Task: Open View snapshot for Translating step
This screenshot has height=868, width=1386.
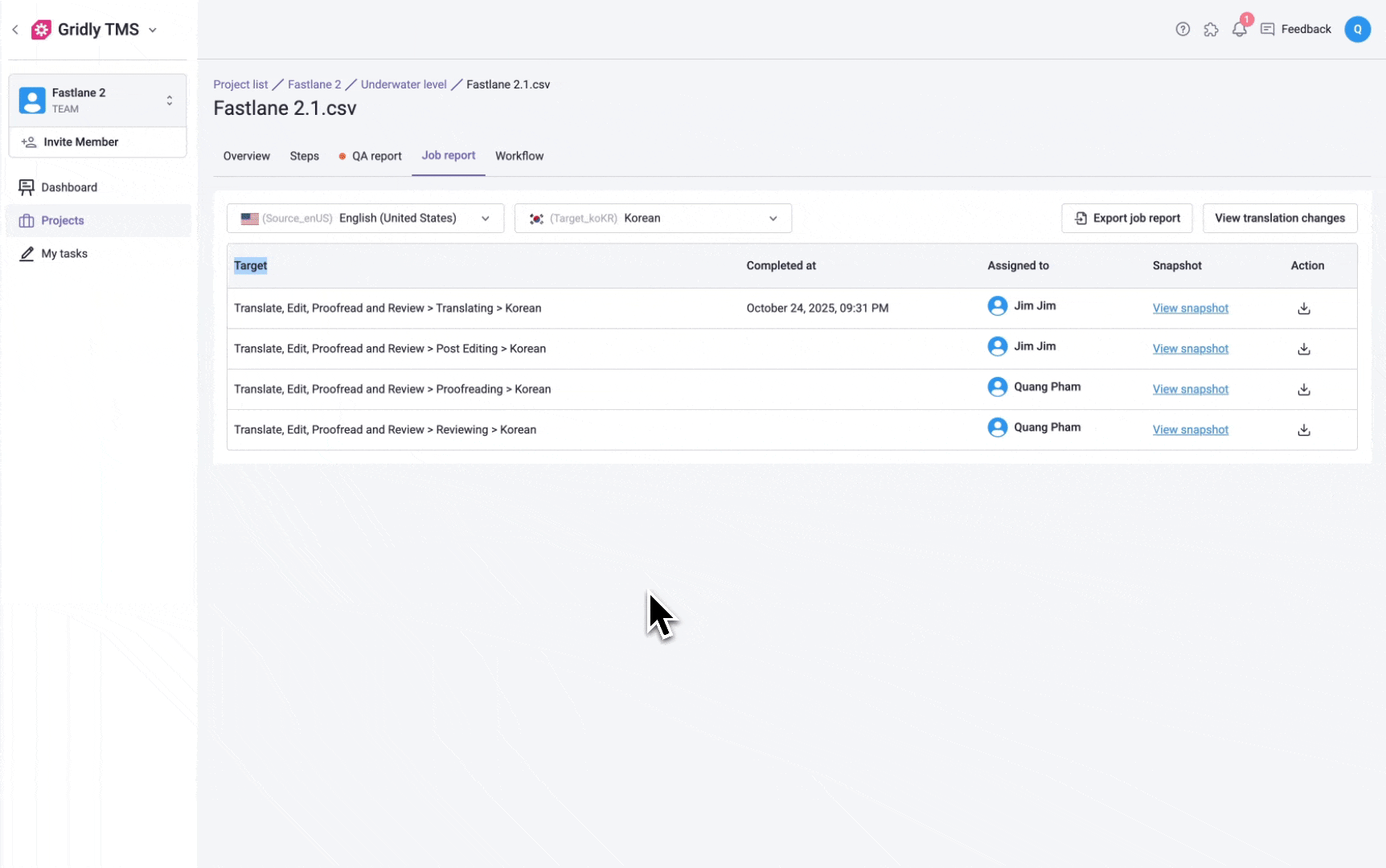Action: click(1190, 309)
